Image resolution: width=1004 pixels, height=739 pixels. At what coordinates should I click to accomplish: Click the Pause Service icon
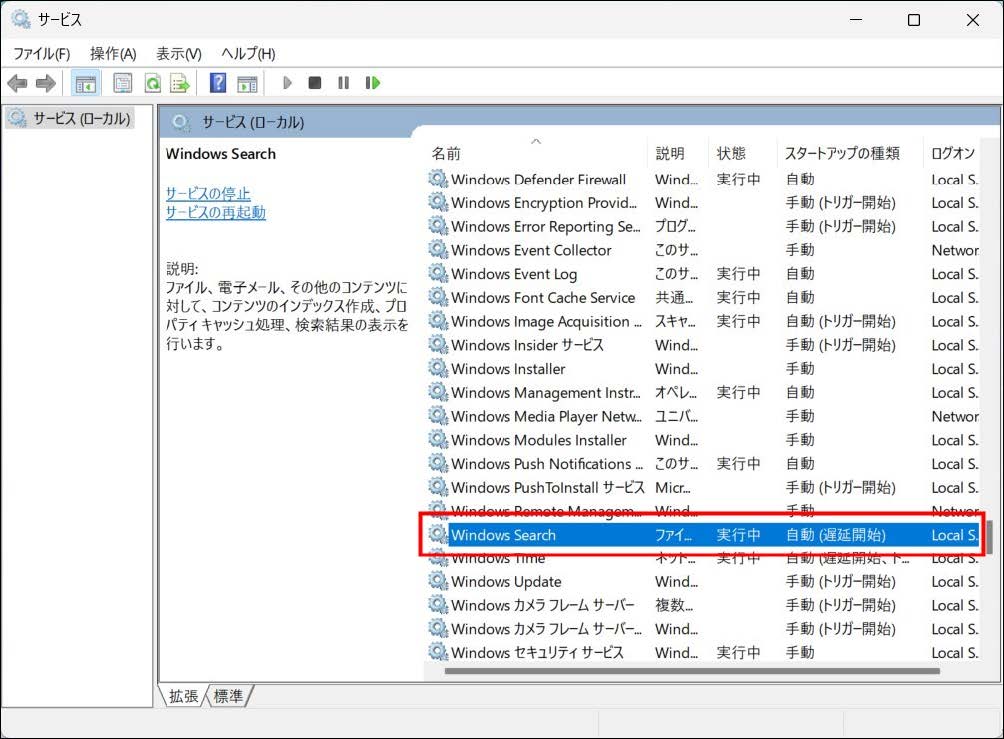(344, 83)
